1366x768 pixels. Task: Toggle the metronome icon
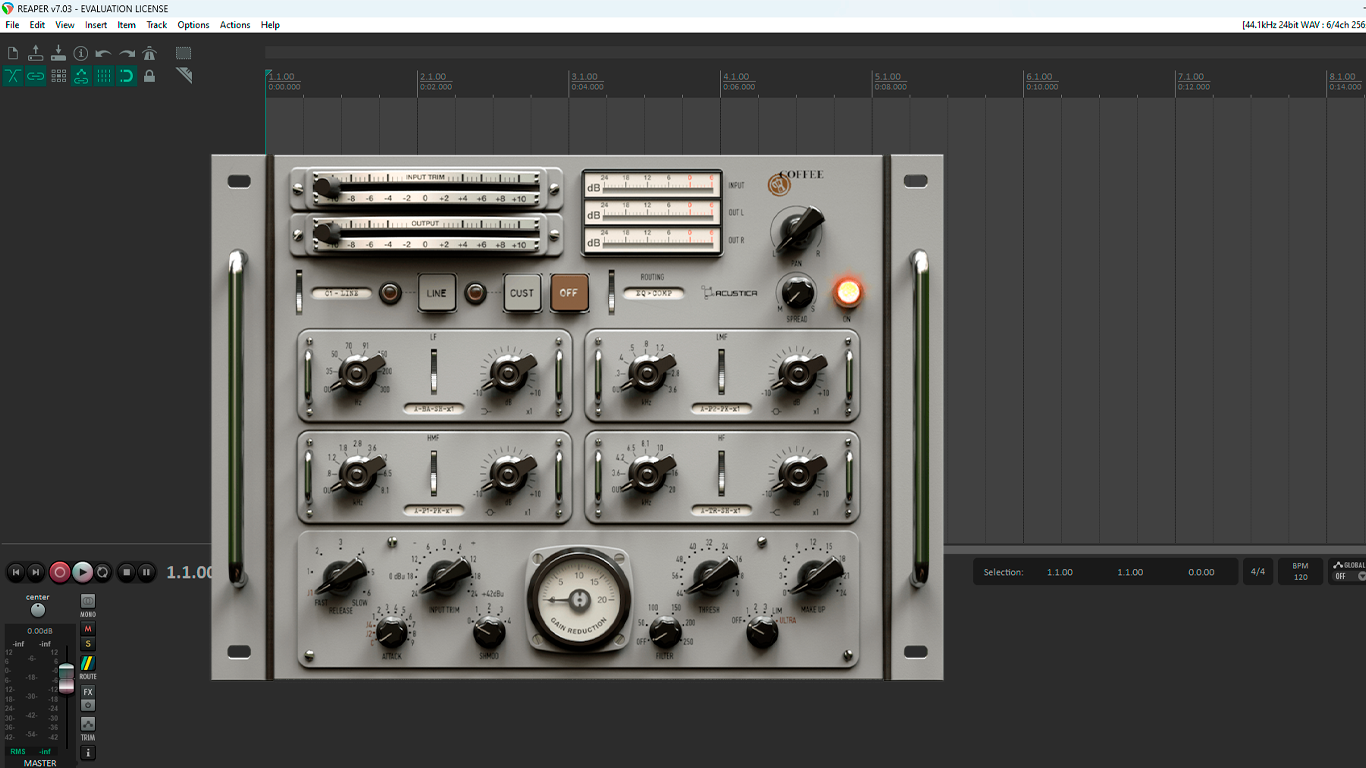pos(149,53)
